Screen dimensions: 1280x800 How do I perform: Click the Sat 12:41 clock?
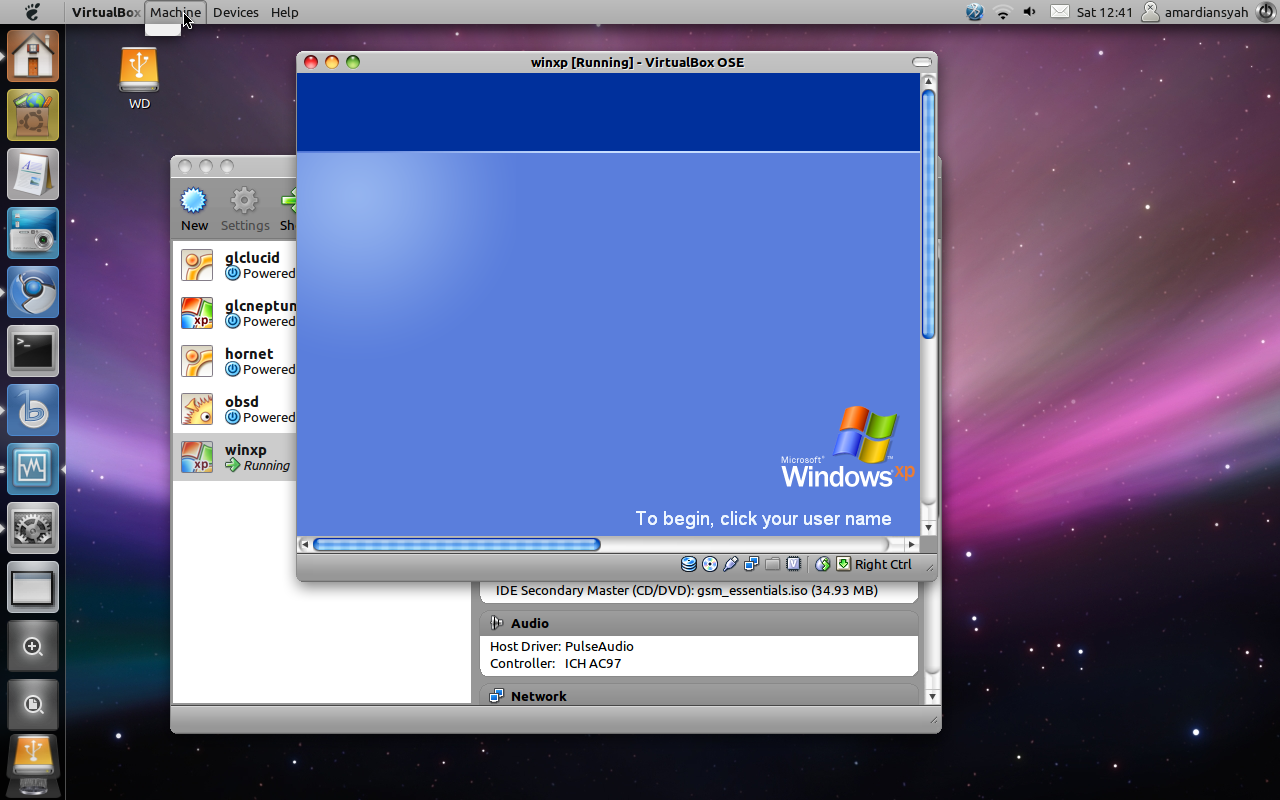1104,12
